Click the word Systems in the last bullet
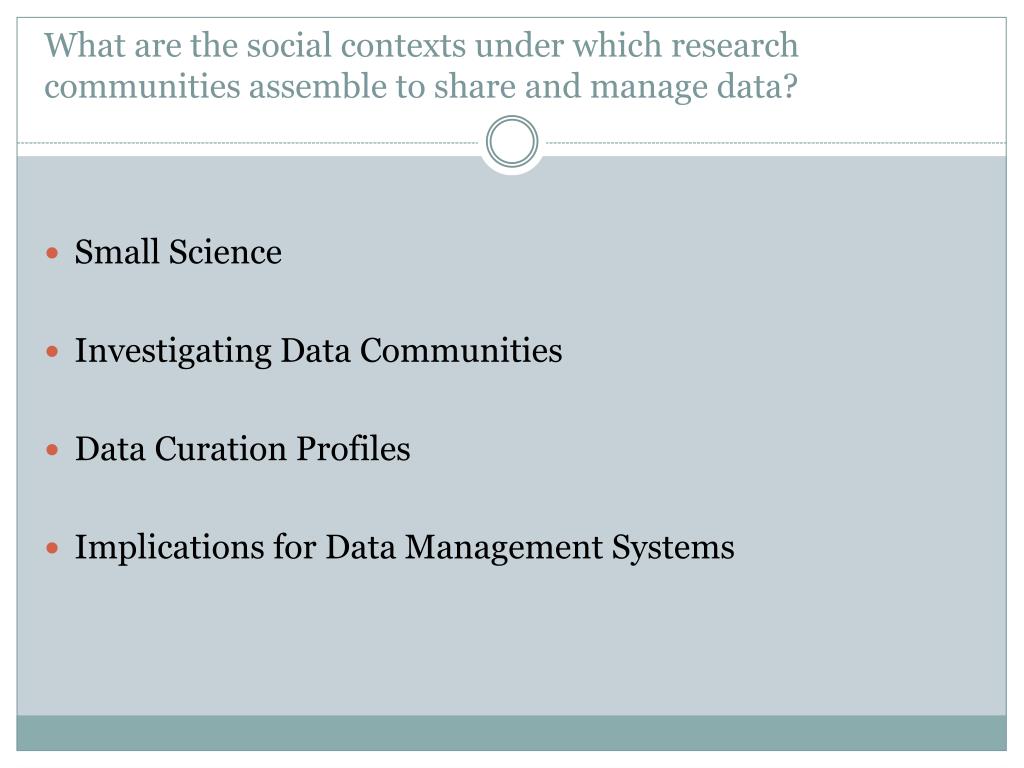The height and width of the screenshot is (768, 1024). [673, 548]
